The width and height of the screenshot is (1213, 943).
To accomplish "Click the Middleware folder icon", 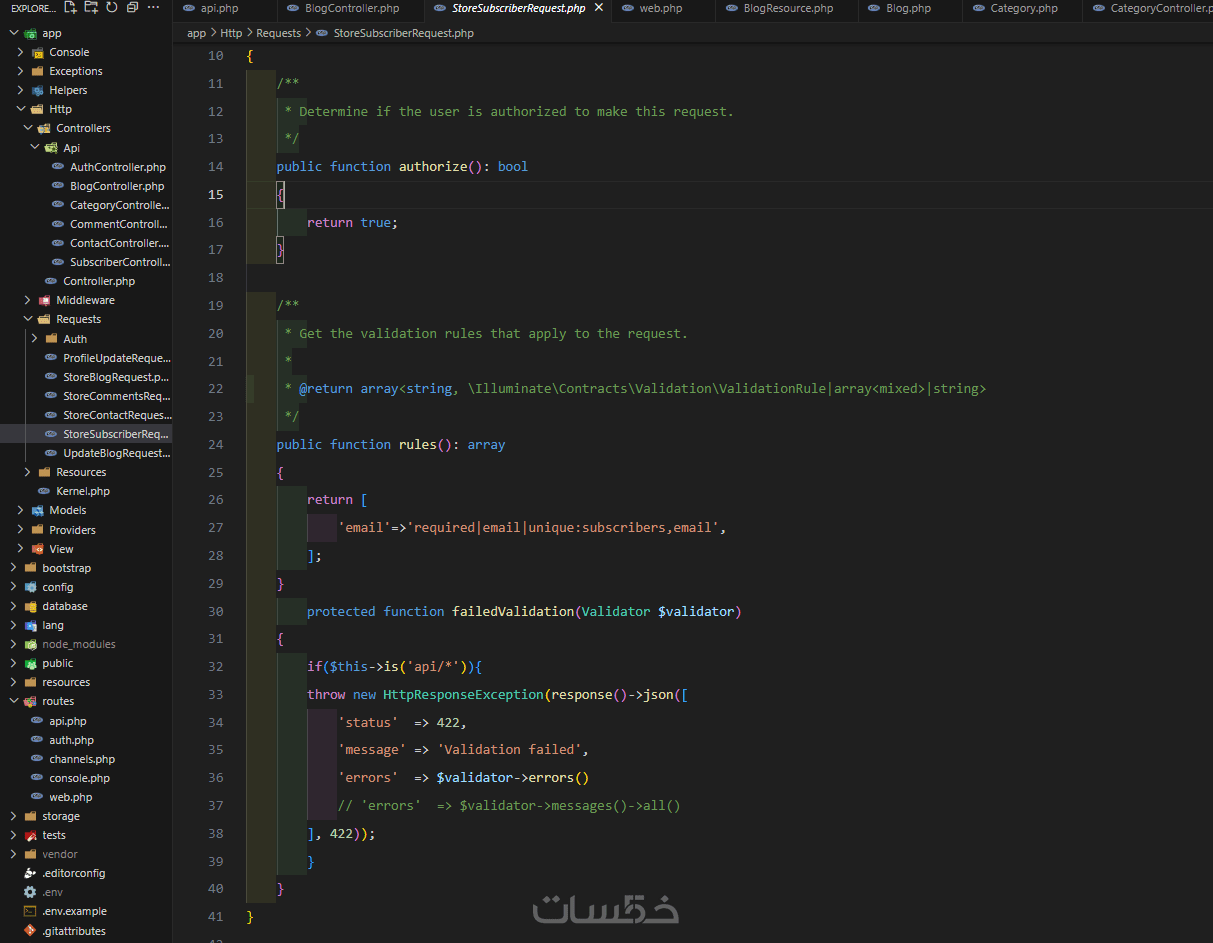I will coord(45,300).
